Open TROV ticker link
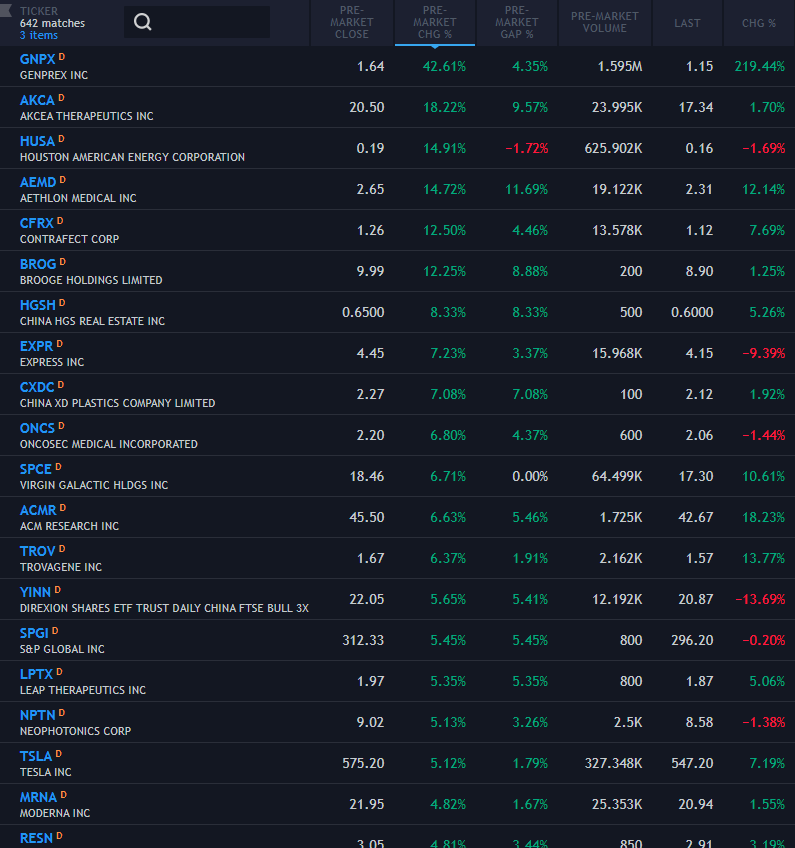The height and width of the screenshot is (848, 795). pos(38,552)
